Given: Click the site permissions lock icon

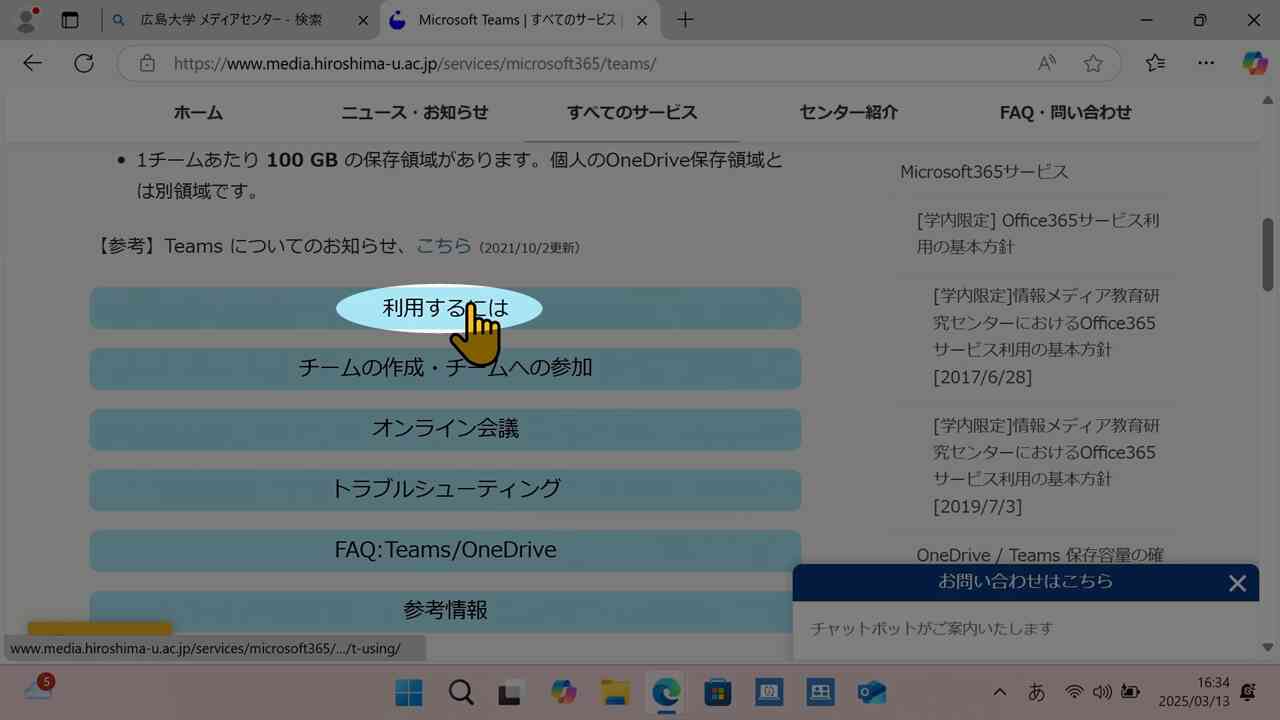Looking at the screenshot, I should [146, 63].
